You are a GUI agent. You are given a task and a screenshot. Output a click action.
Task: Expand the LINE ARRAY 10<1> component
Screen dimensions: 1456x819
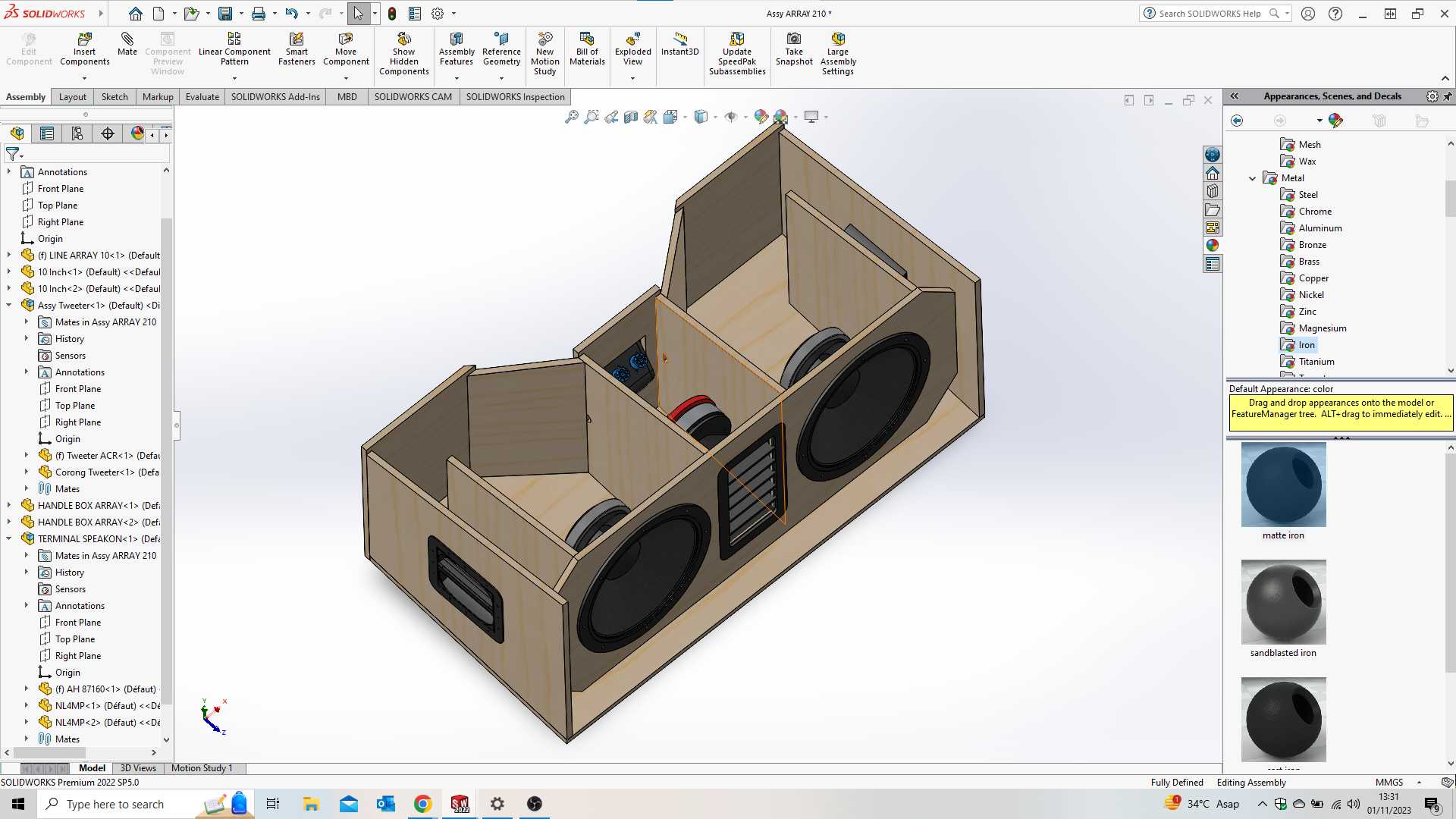[x=9, y=256]
